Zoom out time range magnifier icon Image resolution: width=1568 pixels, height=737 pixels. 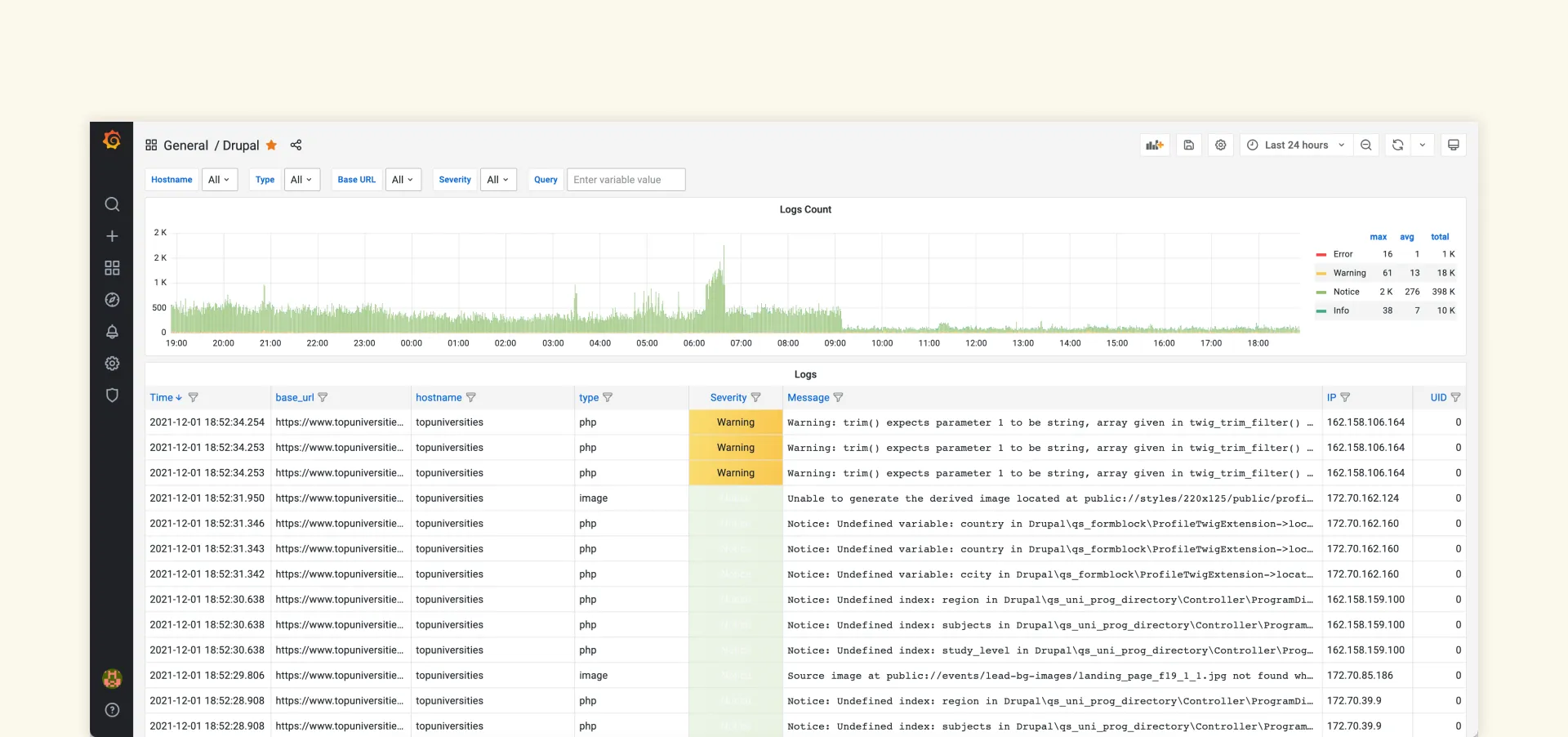click(1365, 145)
